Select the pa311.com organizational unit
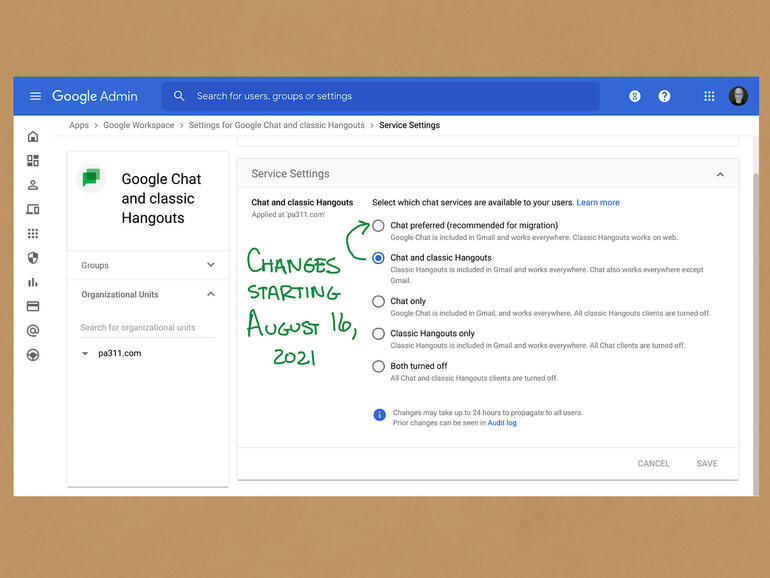770x578 pixels. pos(120,354)
